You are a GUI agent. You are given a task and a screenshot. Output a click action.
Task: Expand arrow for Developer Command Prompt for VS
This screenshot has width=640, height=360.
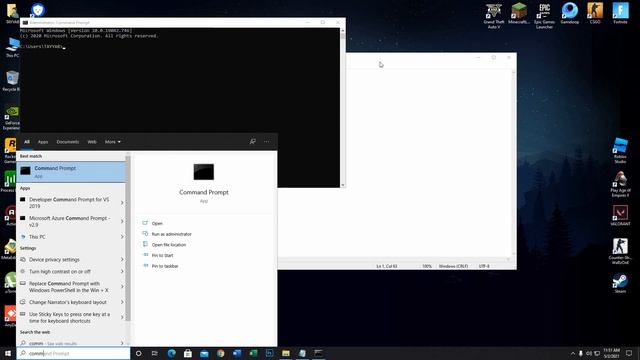point(122,202)
